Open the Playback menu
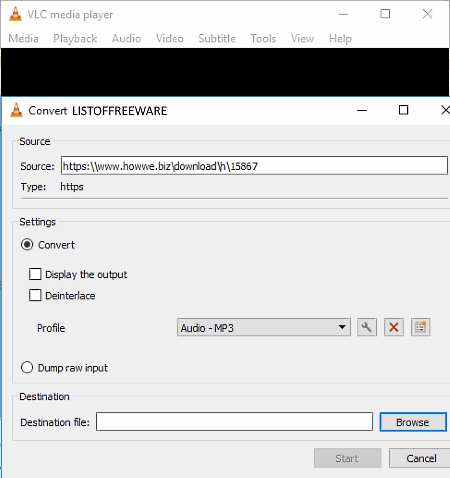This screenshot has width=450, height=478. pyautogui.click(x=75, y=38)
